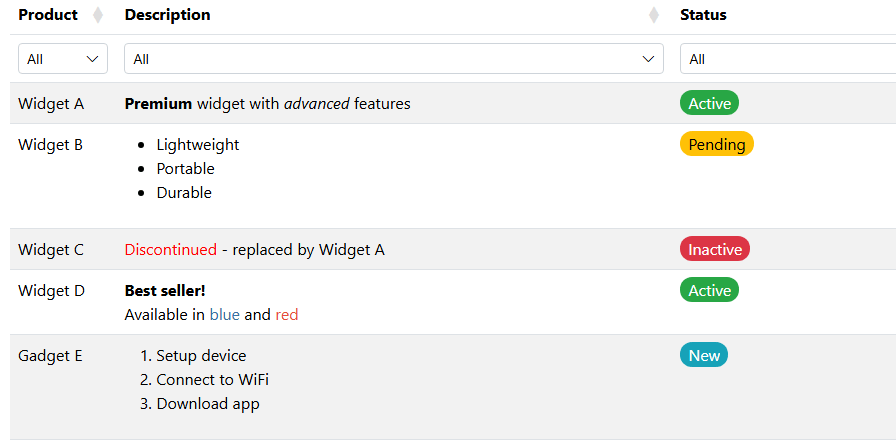Click the Active badge for Widget A
This screenshot has width=896, height=447.
(x=709, y=103)
